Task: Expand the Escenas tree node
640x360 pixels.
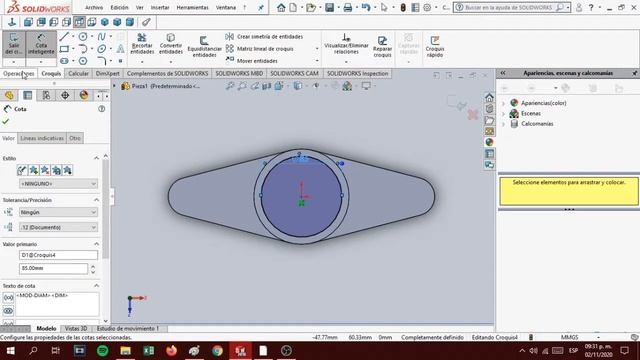Action: 503,113
